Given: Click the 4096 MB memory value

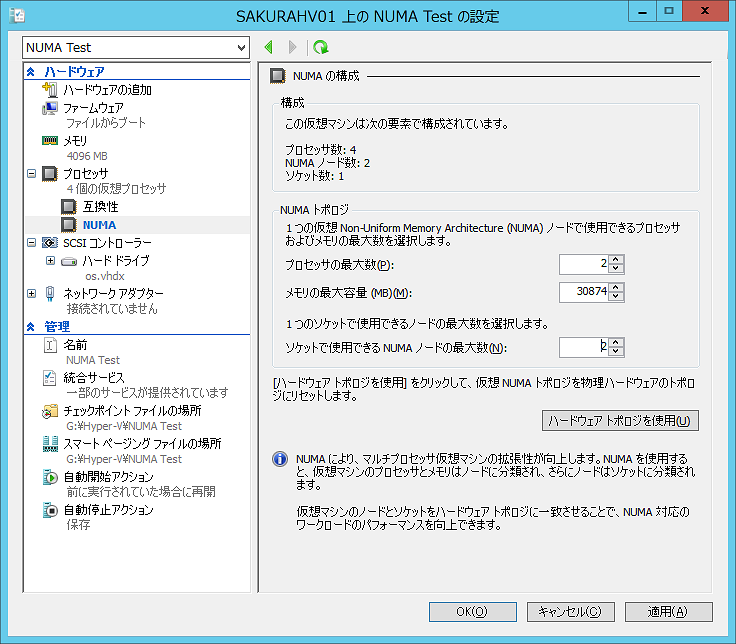Looking at the screenshot, I should (87, 156).
